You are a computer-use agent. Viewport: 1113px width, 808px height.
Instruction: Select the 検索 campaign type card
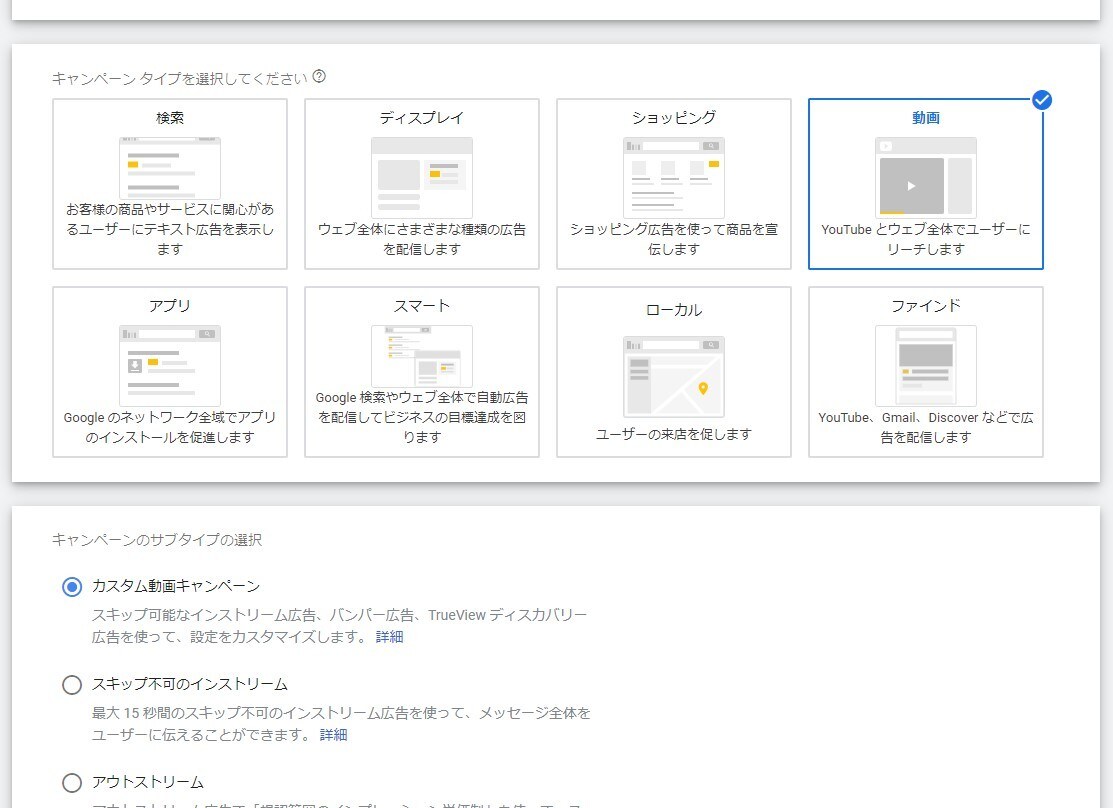170,184
